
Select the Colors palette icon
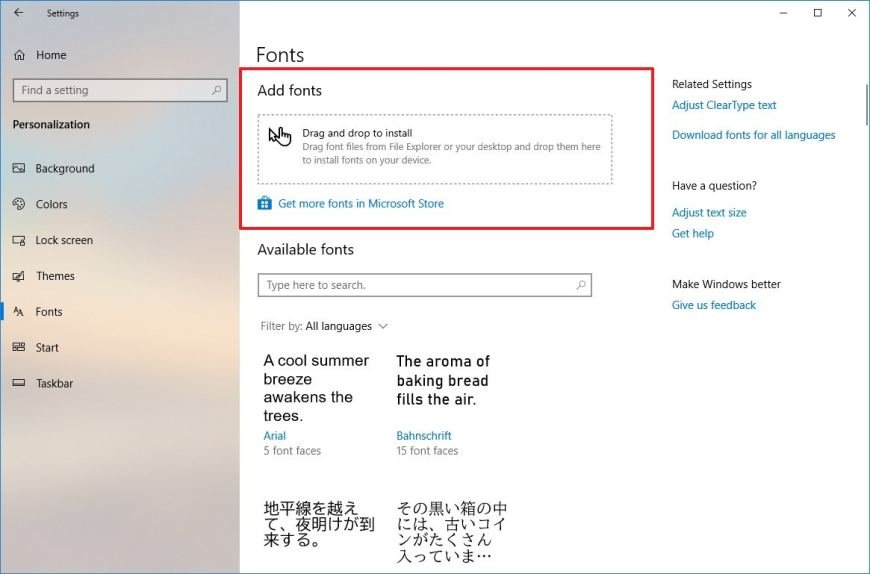click(19, 204)
